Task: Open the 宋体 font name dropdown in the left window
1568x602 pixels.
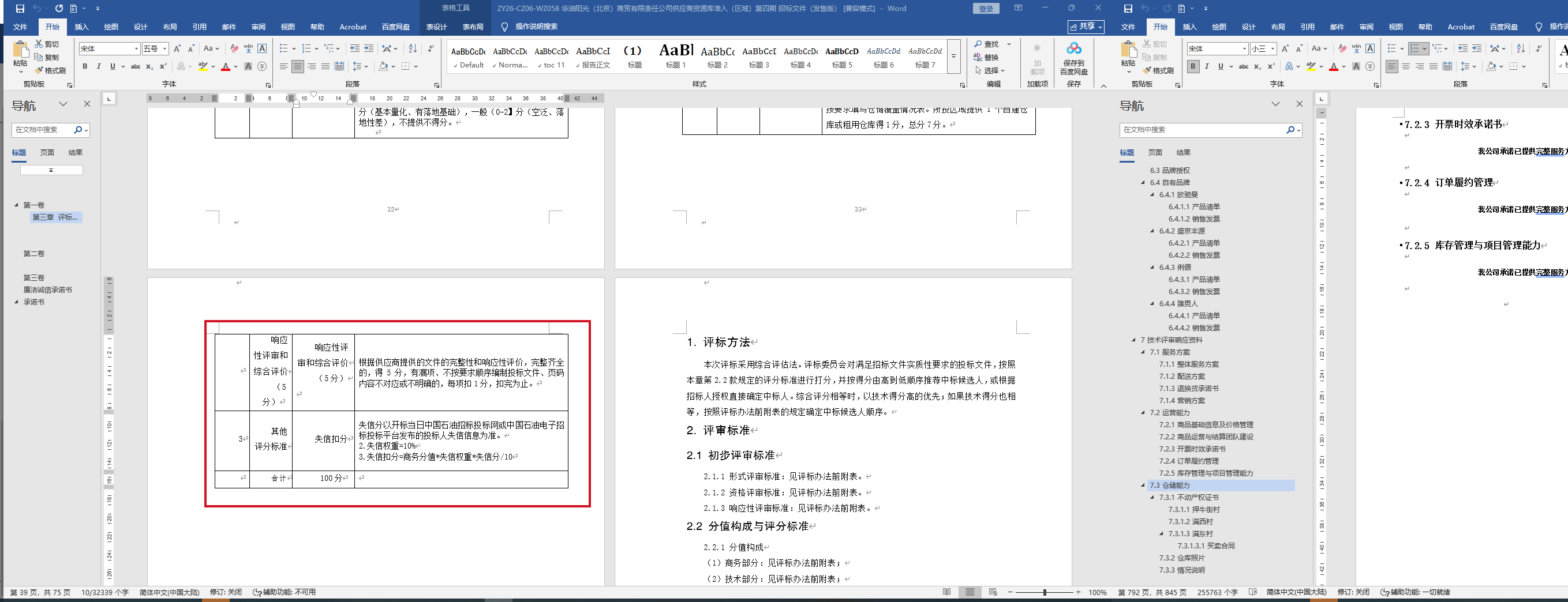Action: coord(136,48)
